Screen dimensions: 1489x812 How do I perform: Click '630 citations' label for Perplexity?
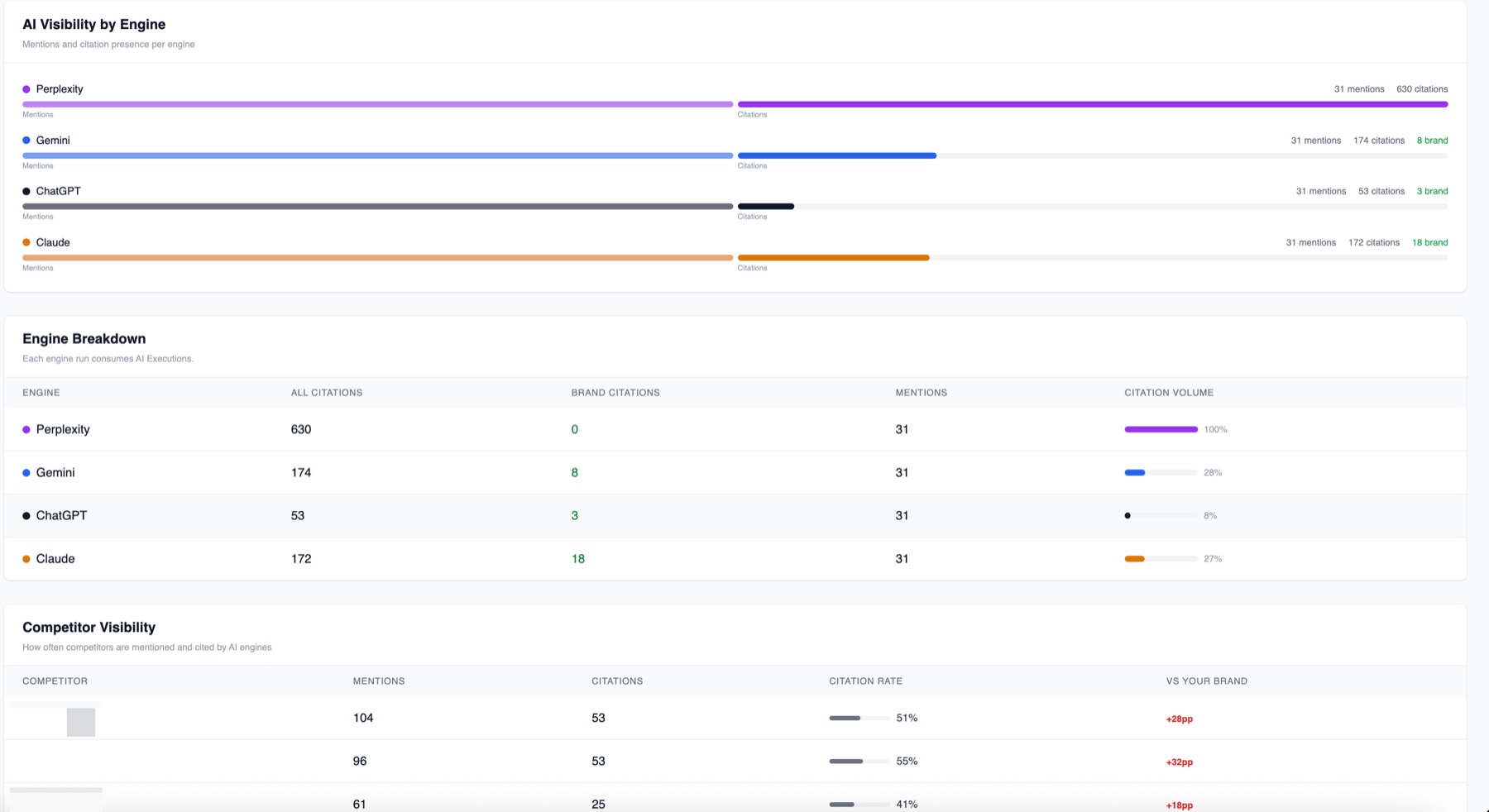pos(1422,89)
